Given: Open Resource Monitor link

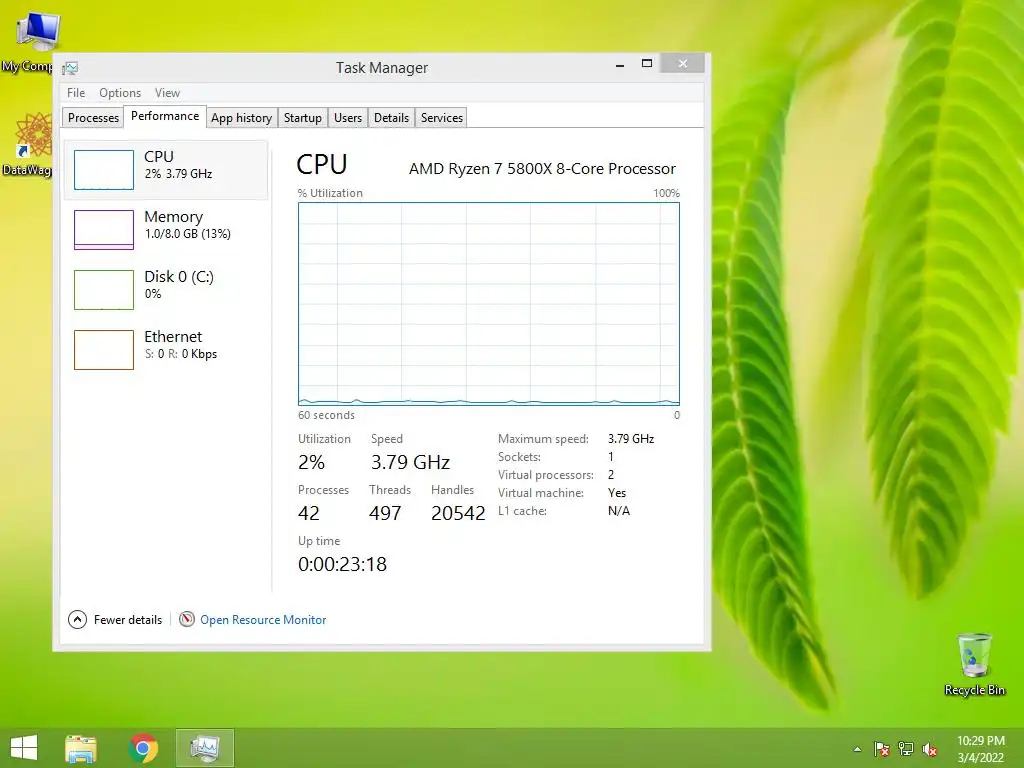Looking at the screenshot, I should pyautogui.click(x=263, y=620).
